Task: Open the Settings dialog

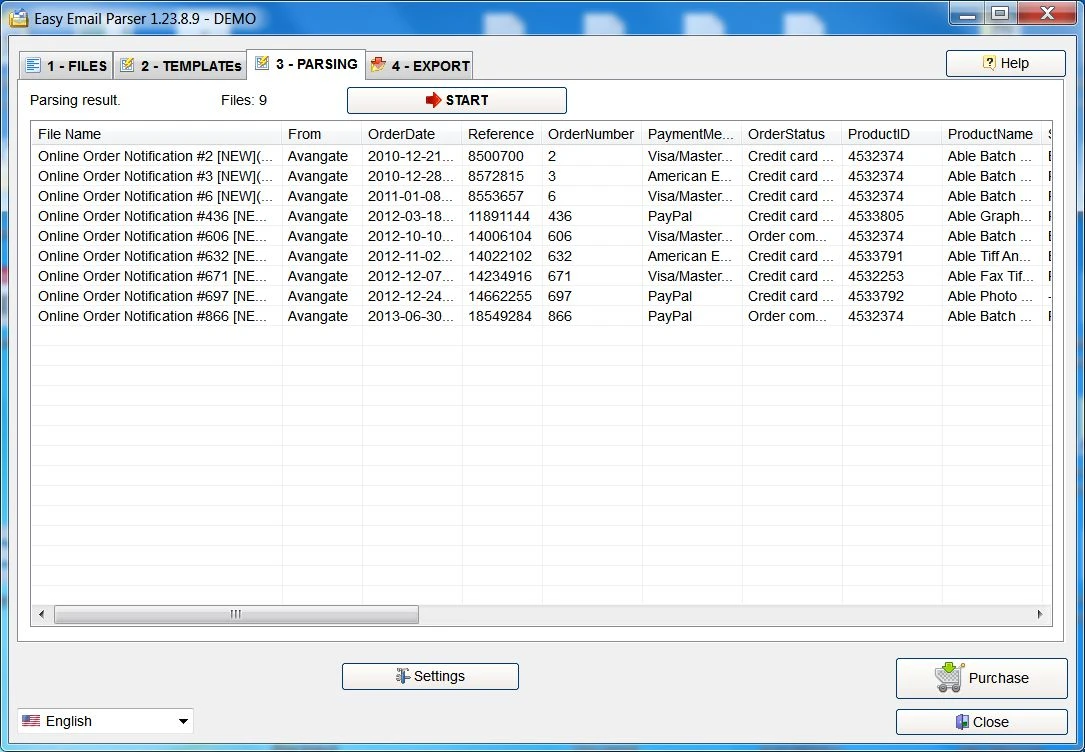Action: (x=430, y=676)
